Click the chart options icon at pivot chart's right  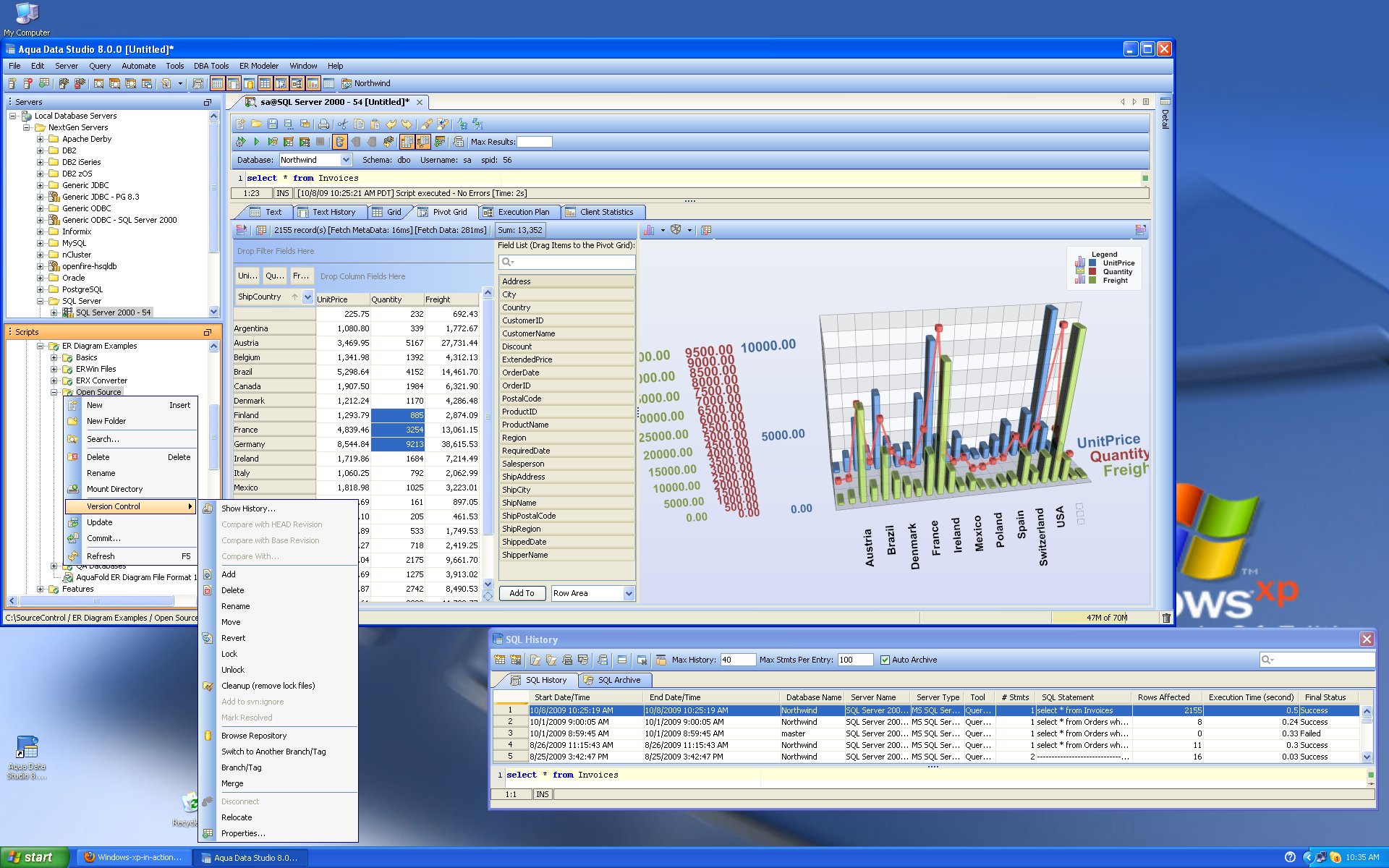point(1140,230)
